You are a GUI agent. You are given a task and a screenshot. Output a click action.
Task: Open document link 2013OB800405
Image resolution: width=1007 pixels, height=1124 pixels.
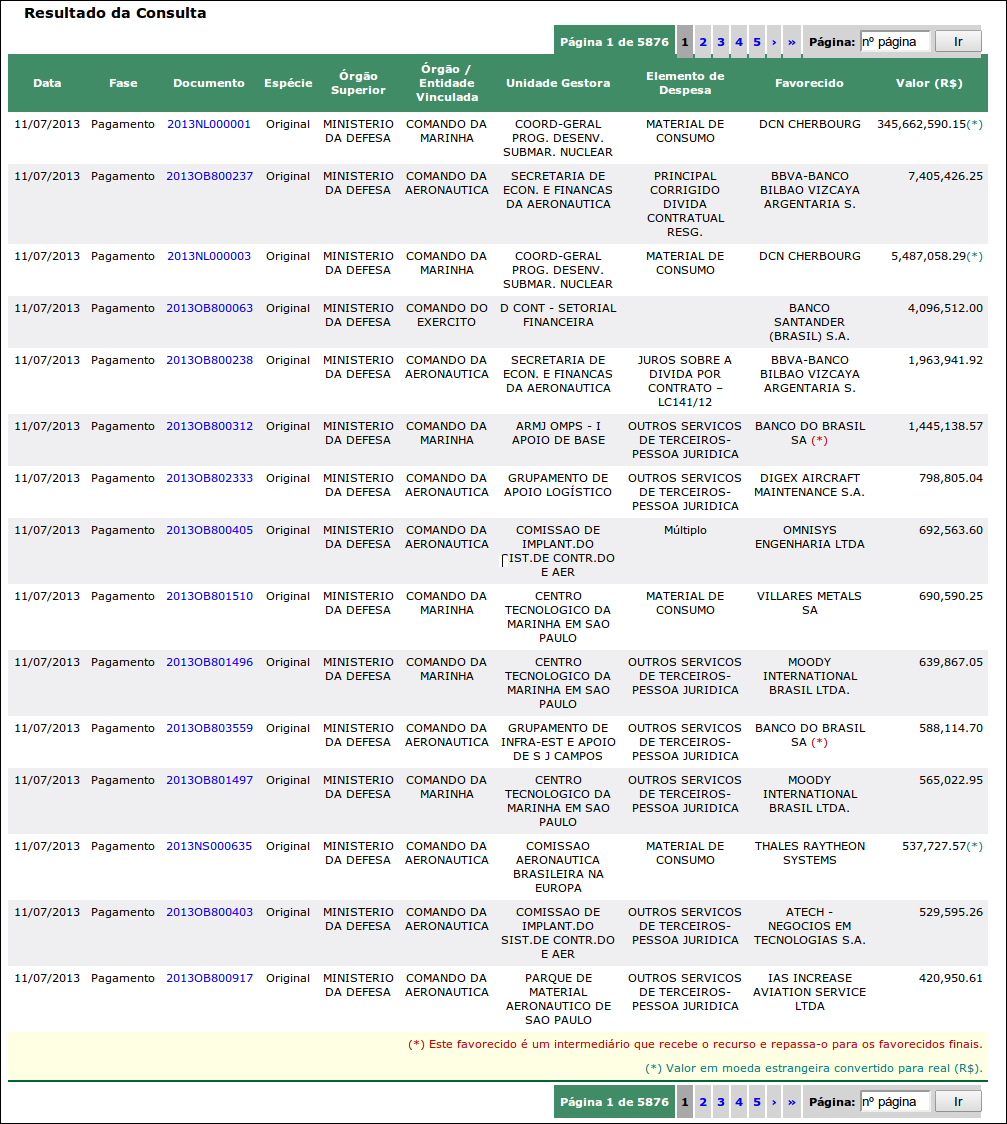tap(209, 530)
